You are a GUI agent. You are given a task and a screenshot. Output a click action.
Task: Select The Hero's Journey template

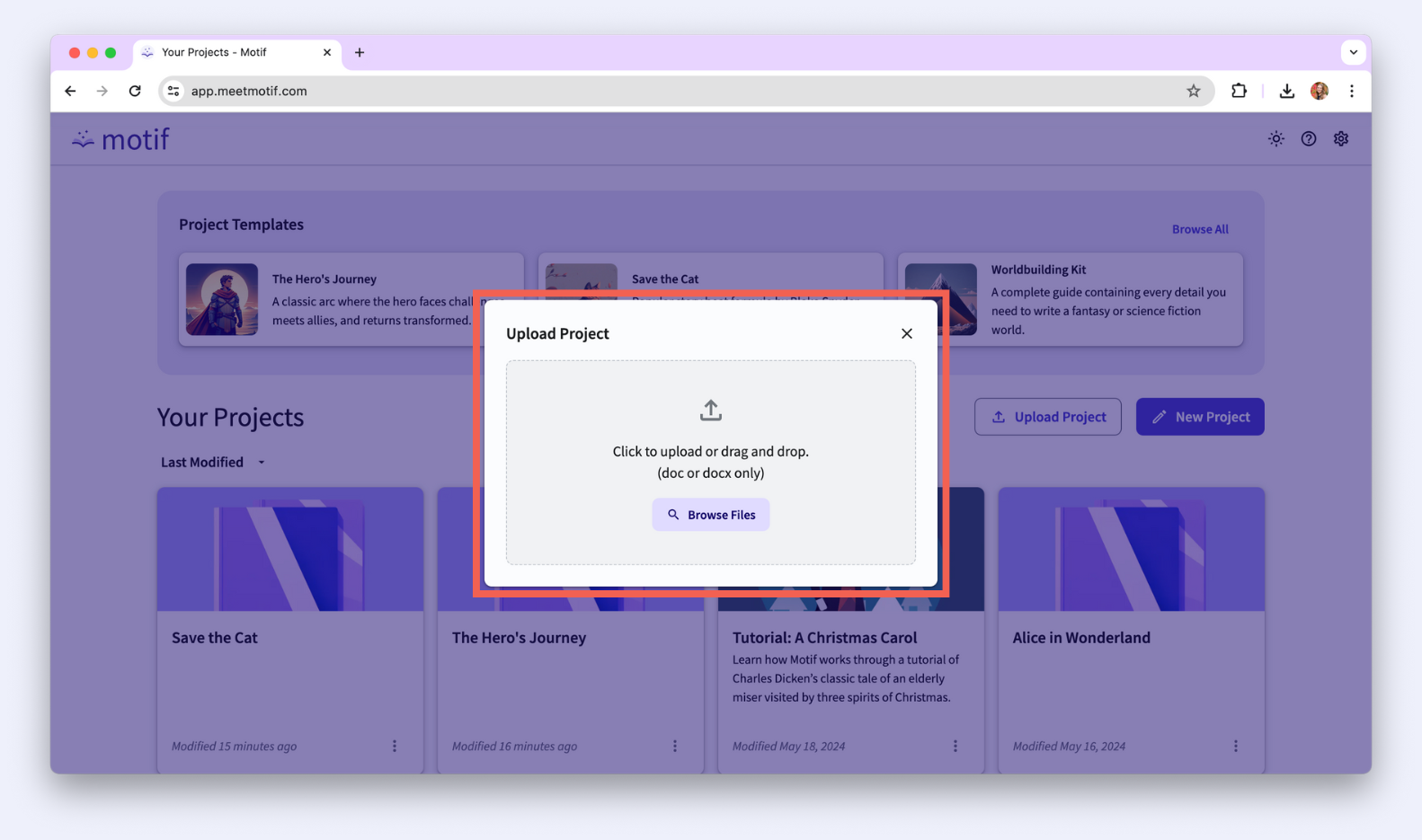351,299
